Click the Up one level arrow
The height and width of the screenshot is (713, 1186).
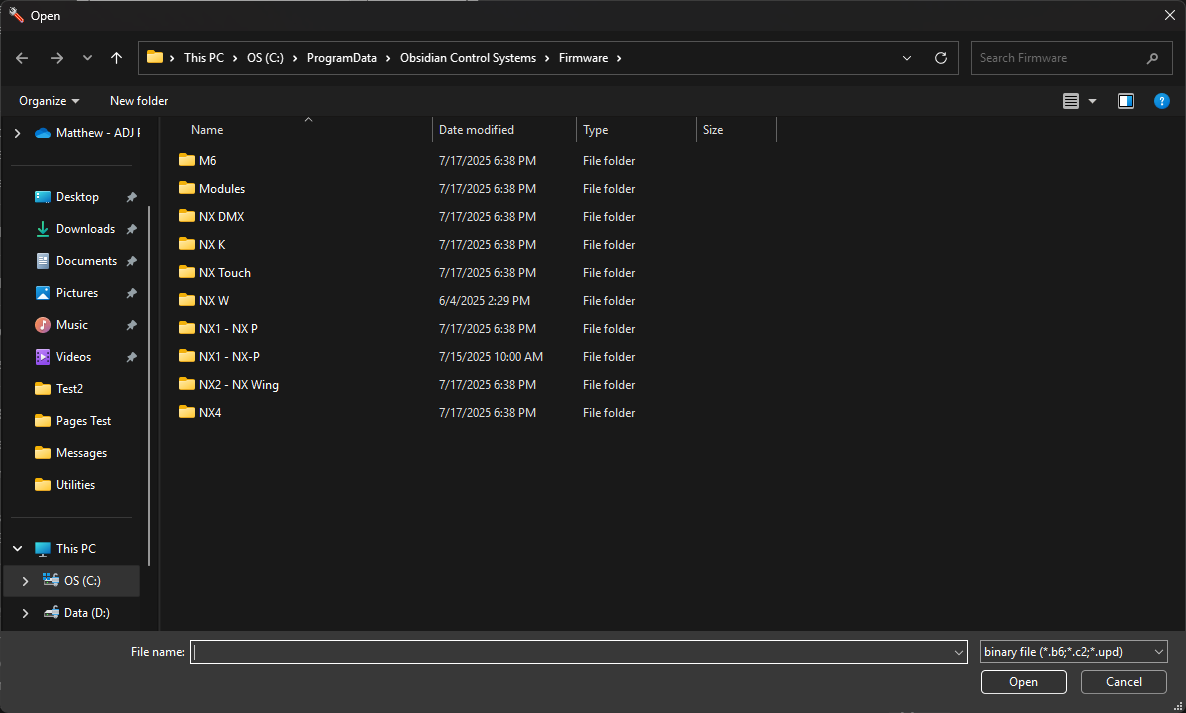point(116,58)
